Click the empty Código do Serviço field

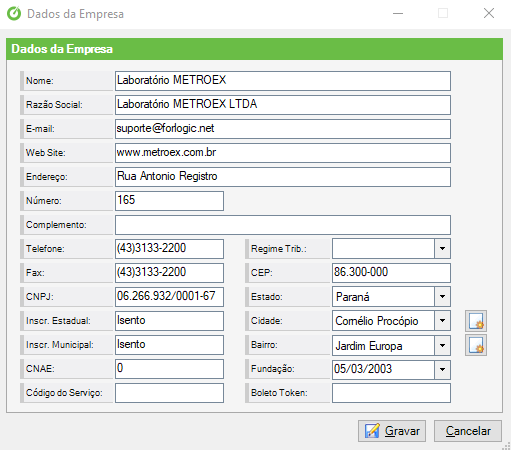[x=169, y=393]
